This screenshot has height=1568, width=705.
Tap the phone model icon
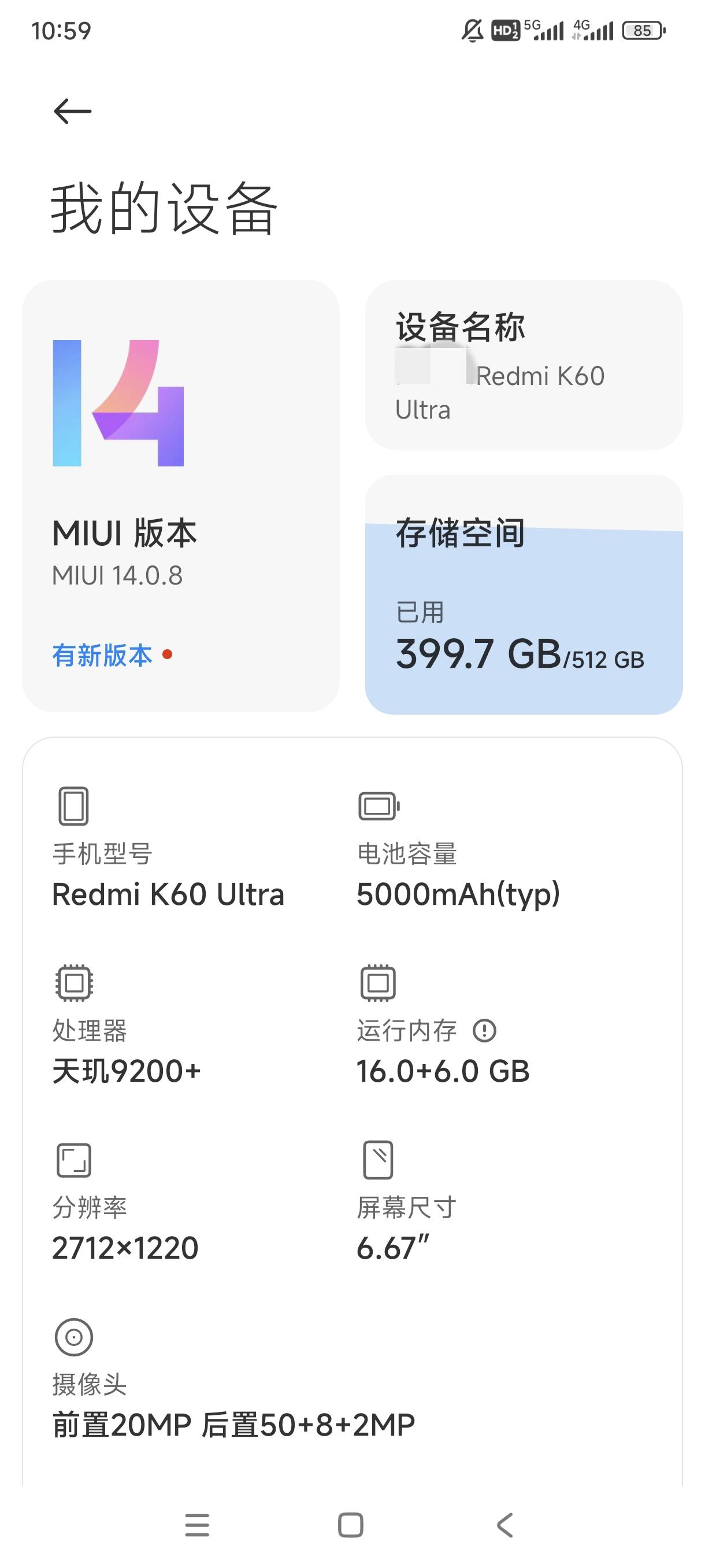tap(73, 806)
